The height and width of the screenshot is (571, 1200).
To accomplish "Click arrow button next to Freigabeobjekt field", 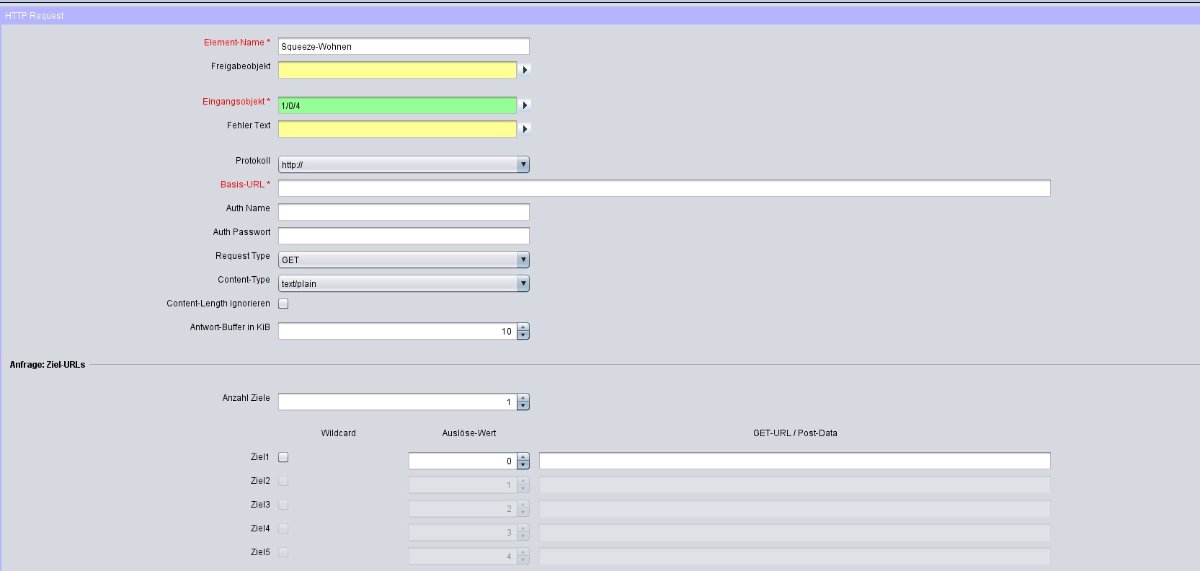I will (525, 70).
